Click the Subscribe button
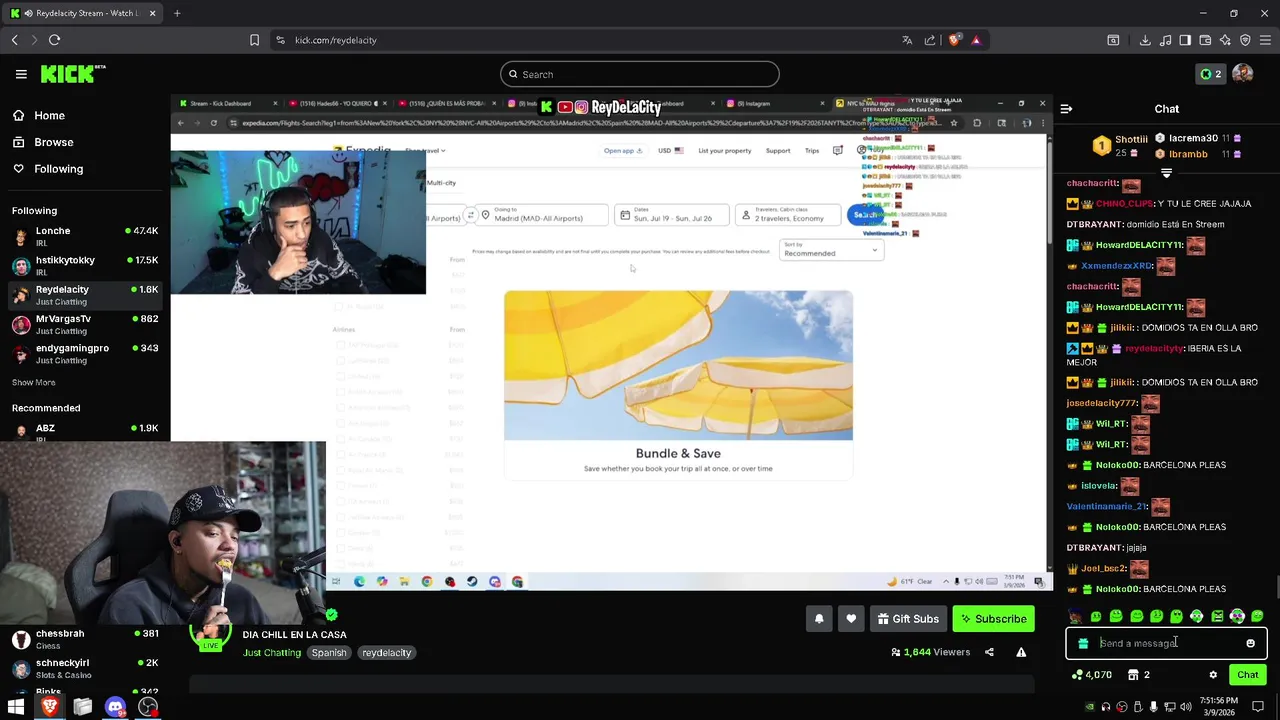 pyautogui.click(x=994, y=619)
